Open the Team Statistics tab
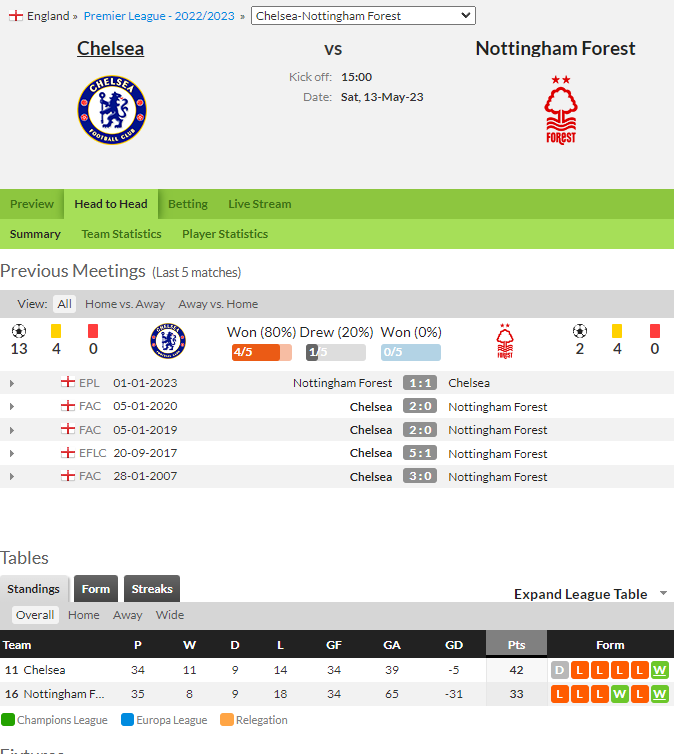Viewport: 677px width, 754px height. (121, 234)
